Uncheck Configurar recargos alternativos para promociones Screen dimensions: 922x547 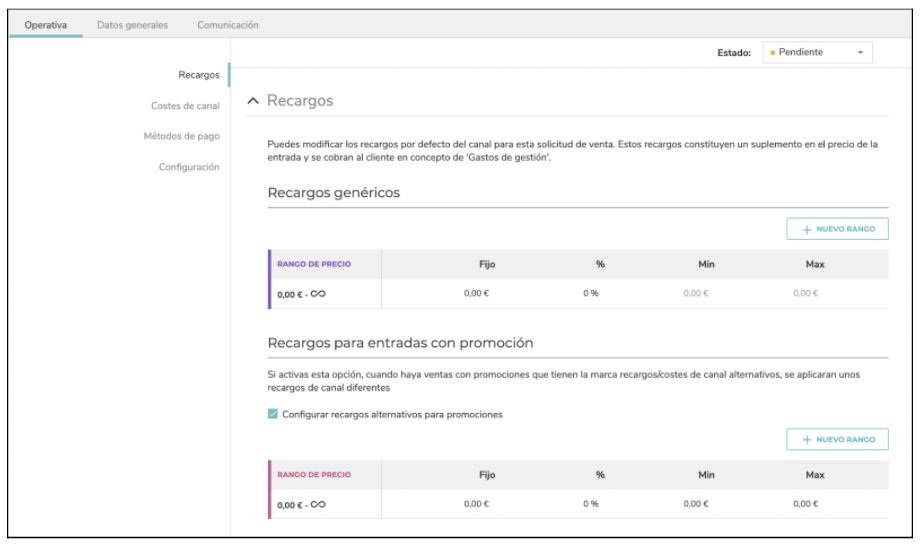coord(273,414)
